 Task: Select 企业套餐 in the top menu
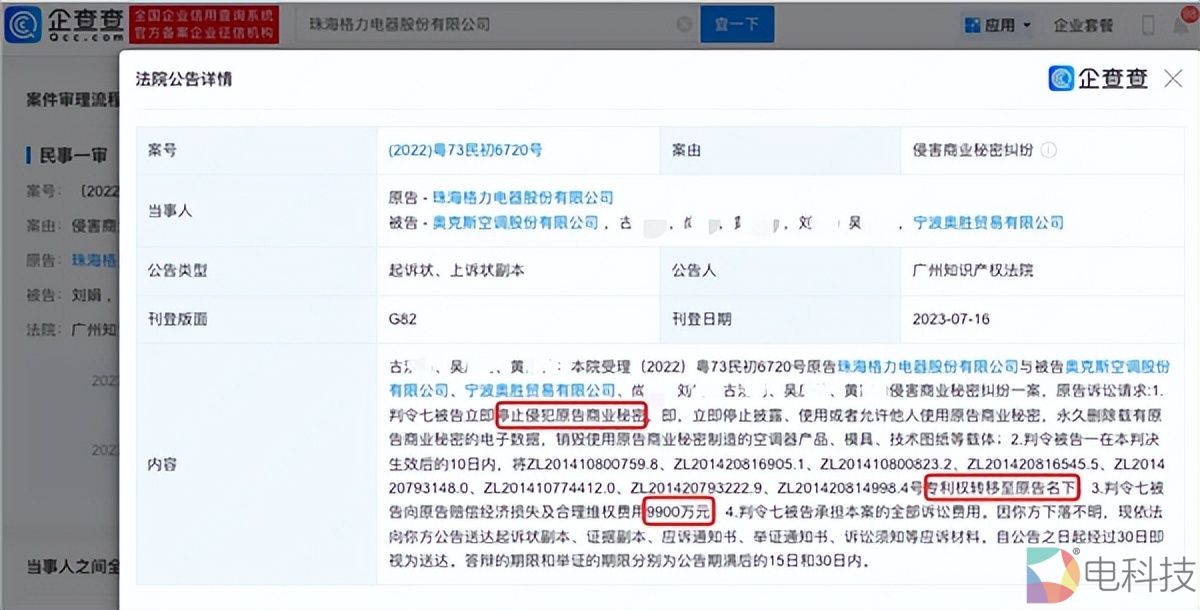point(1083,25)
